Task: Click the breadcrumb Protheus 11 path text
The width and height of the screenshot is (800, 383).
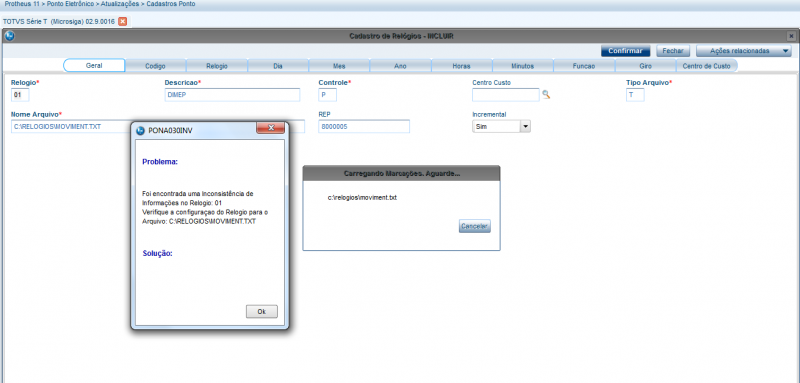Action: [100, 4]
